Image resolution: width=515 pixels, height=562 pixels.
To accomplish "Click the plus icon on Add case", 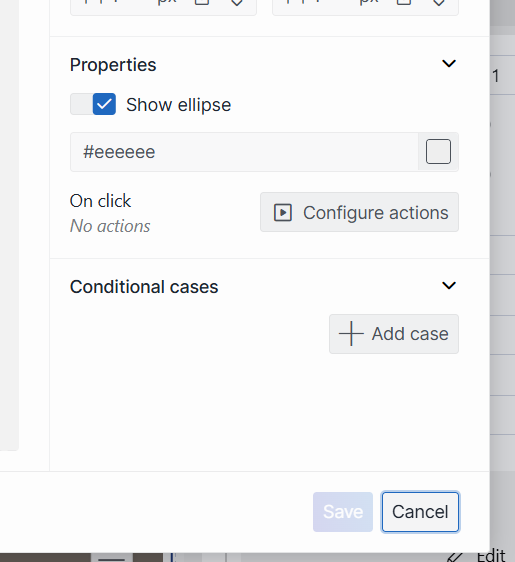I will click(351, 334).
